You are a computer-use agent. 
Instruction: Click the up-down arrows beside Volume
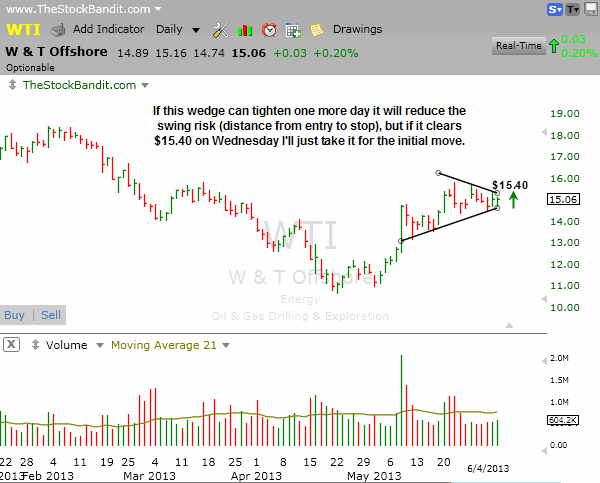(35, 344)
